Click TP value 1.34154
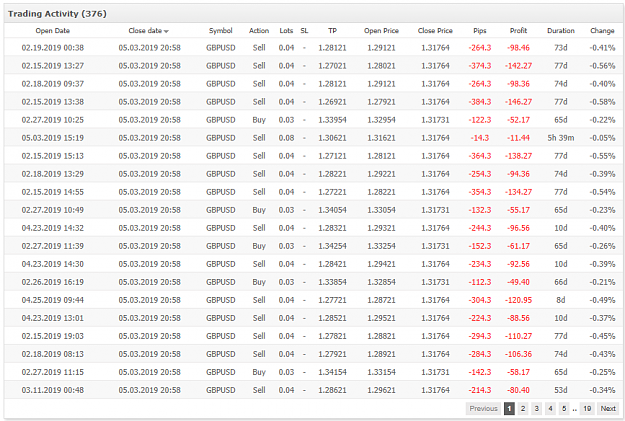The width and height of the screenshot is (625, 421). tap(332, 372)
